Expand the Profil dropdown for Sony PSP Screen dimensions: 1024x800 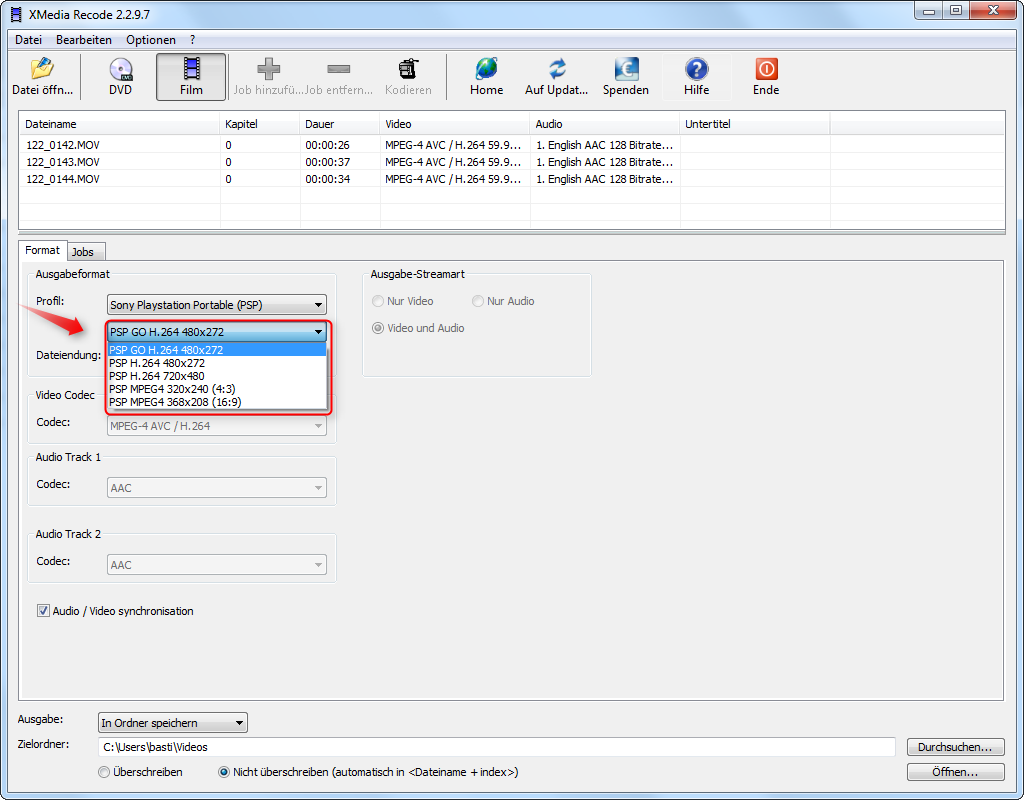click(x=217, y=305)
